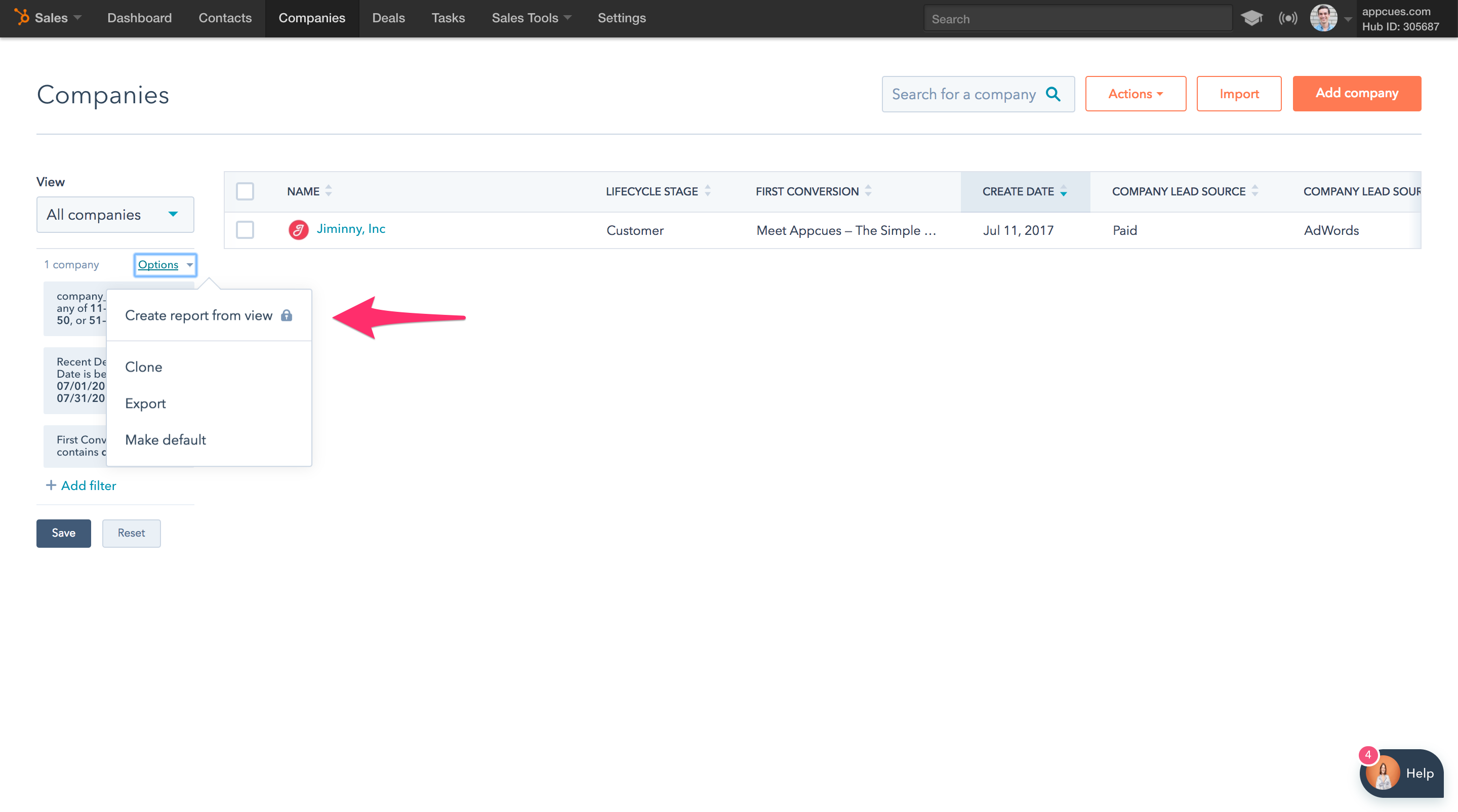The image size is (1458, 812).
Task: Click the broadcast notifications icon
Action: [1287, 18]
